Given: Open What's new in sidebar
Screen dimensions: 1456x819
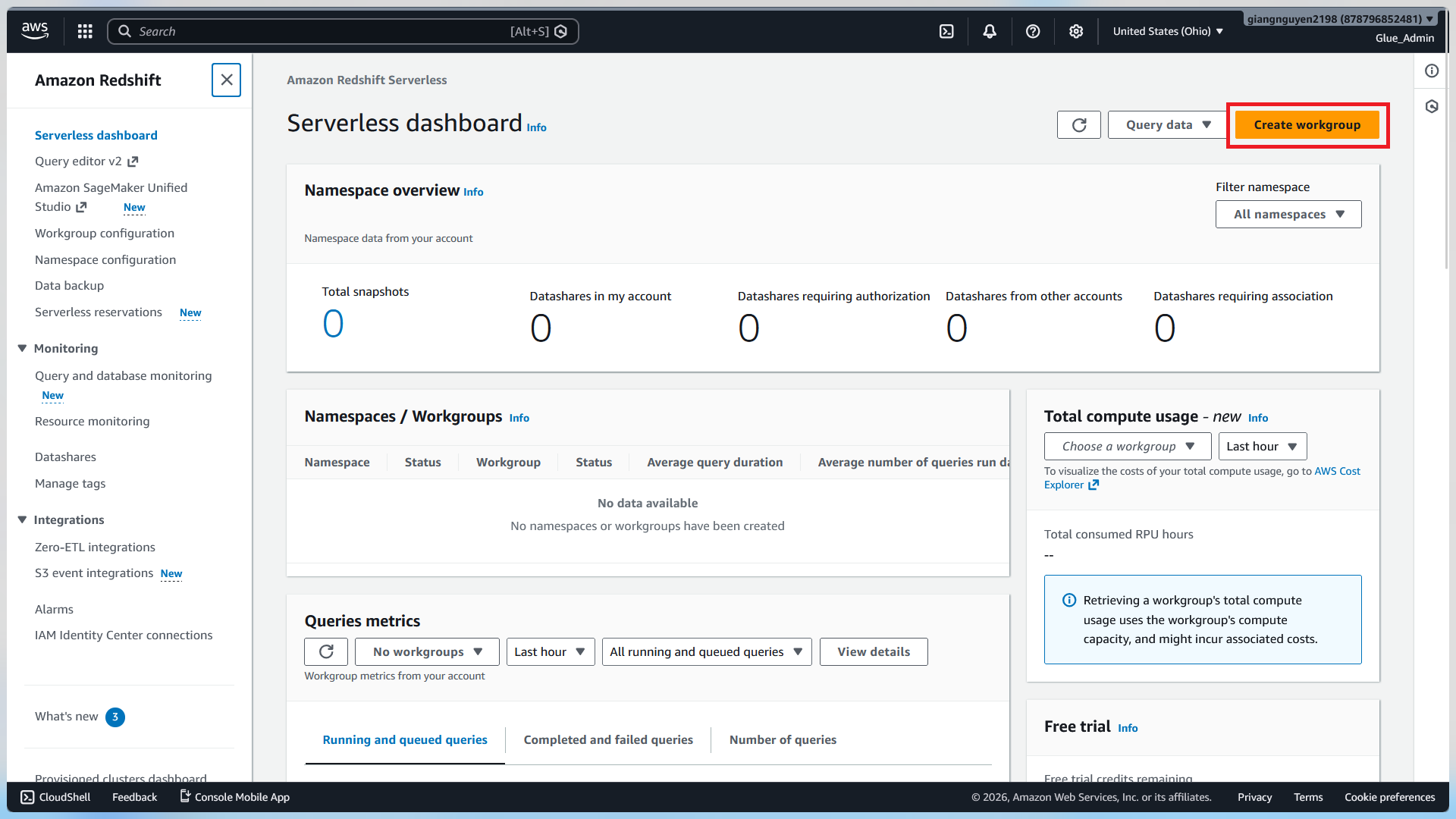Looking at the screenshot, I should [67, 716].
